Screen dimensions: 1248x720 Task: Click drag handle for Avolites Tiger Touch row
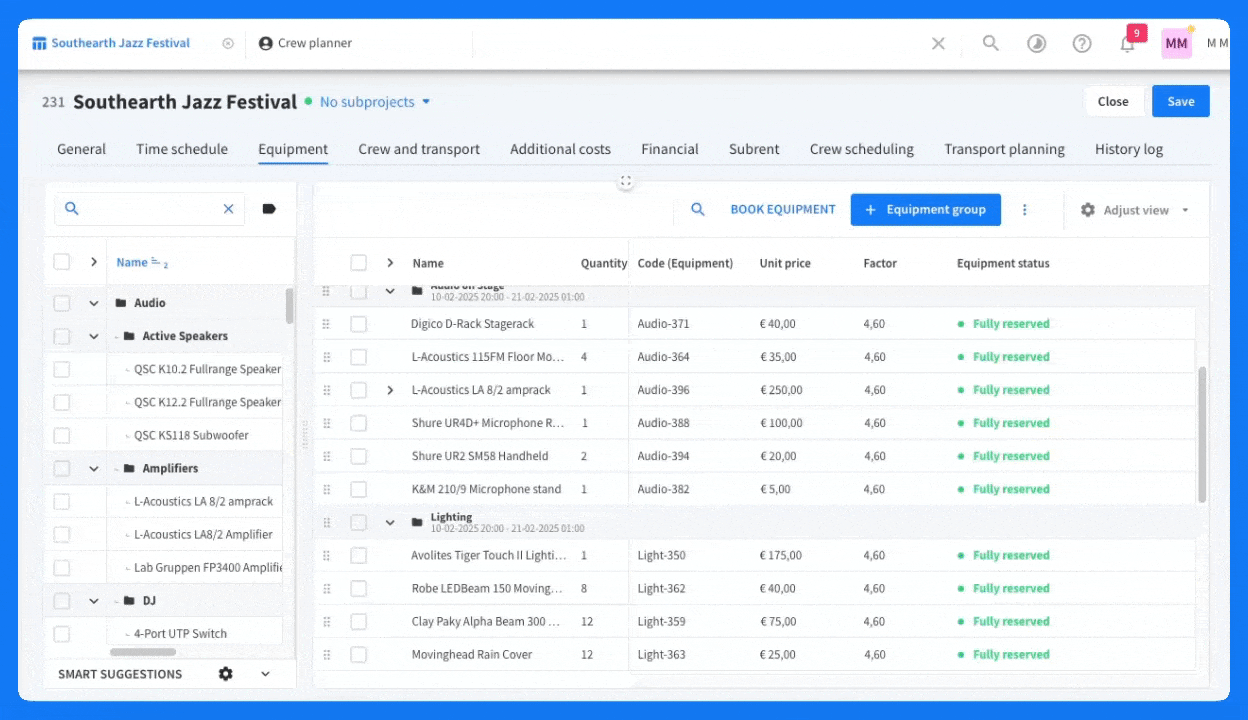(x=326, y=555)
